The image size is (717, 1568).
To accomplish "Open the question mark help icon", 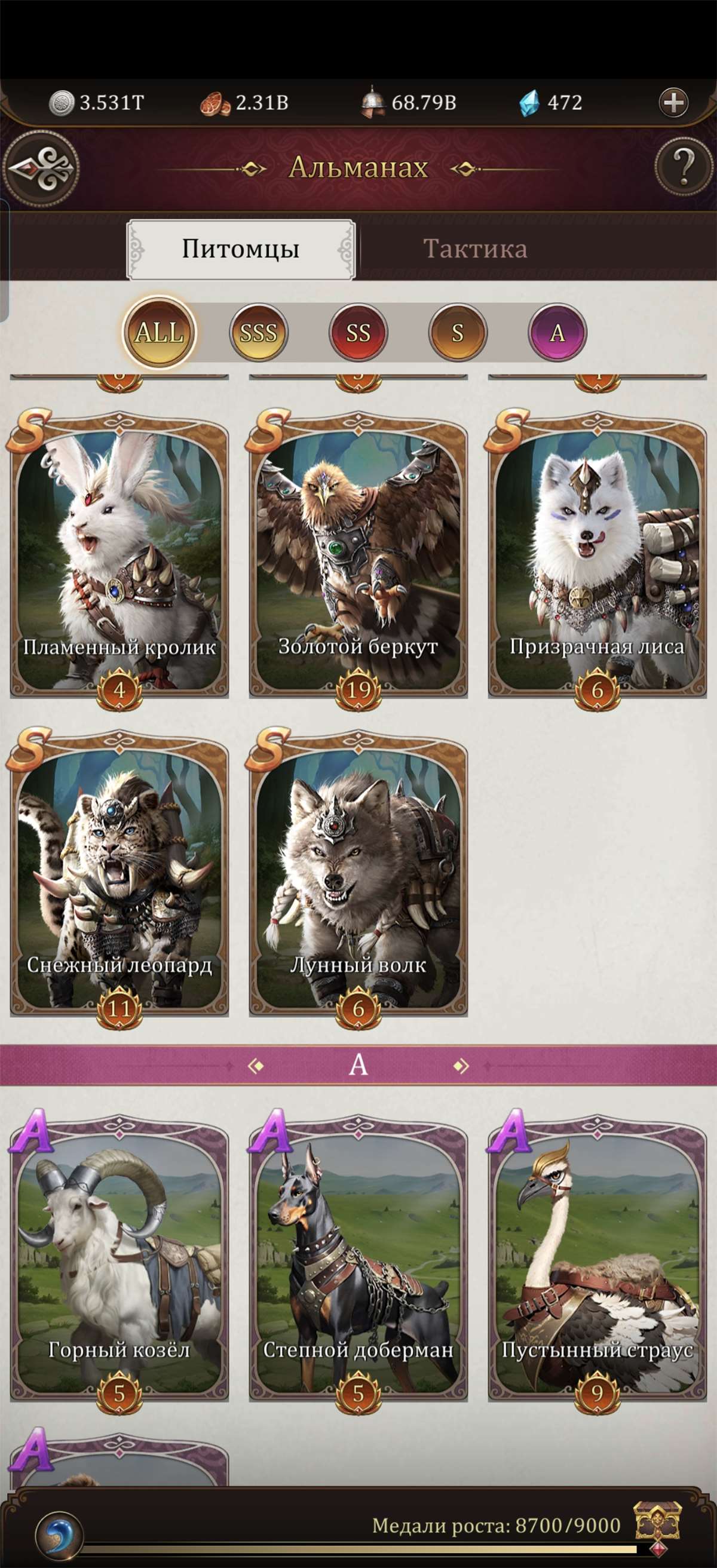I will coord(684,166).
